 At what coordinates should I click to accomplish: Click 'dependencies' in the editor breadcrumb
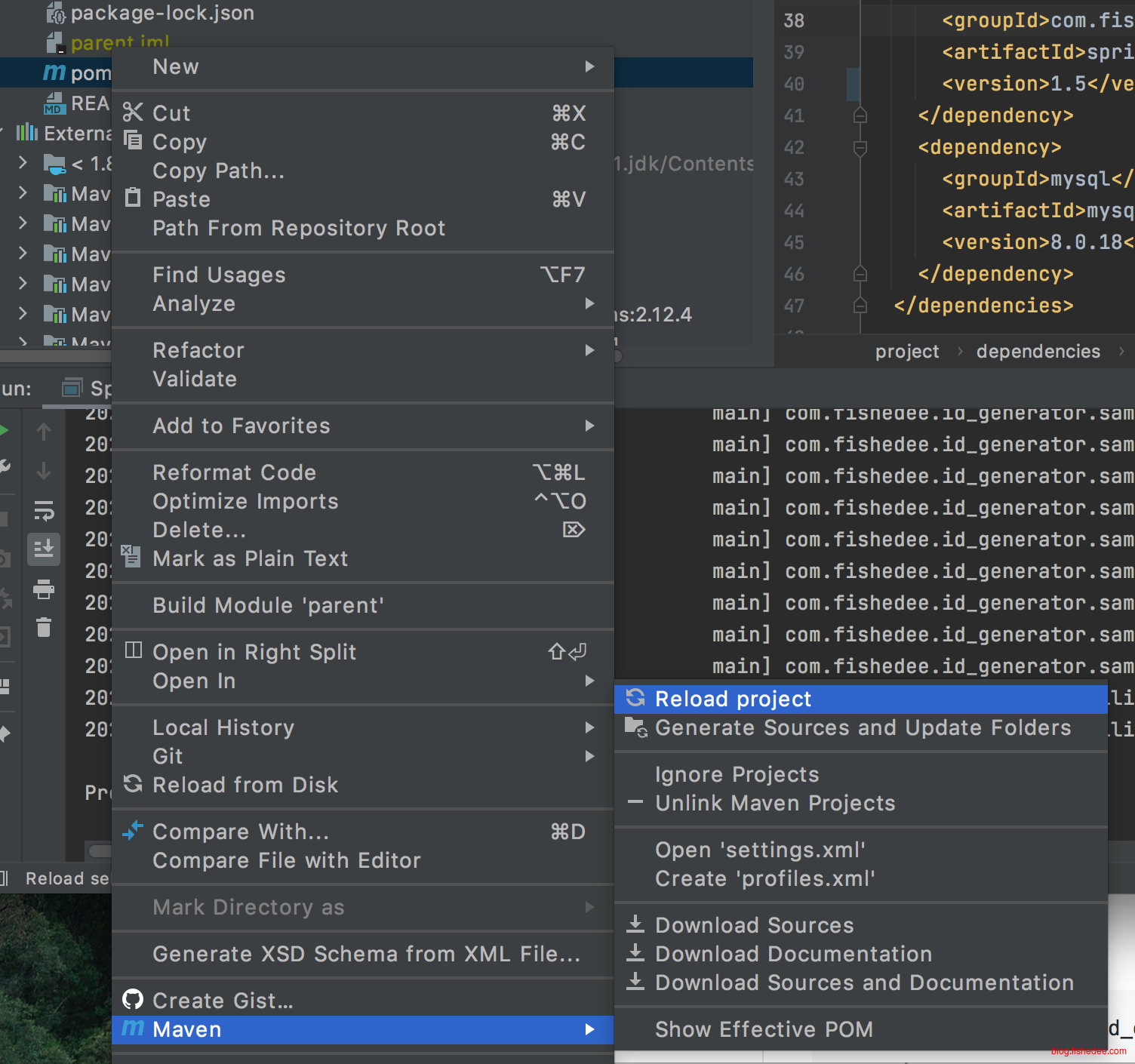click(1038, 352)
